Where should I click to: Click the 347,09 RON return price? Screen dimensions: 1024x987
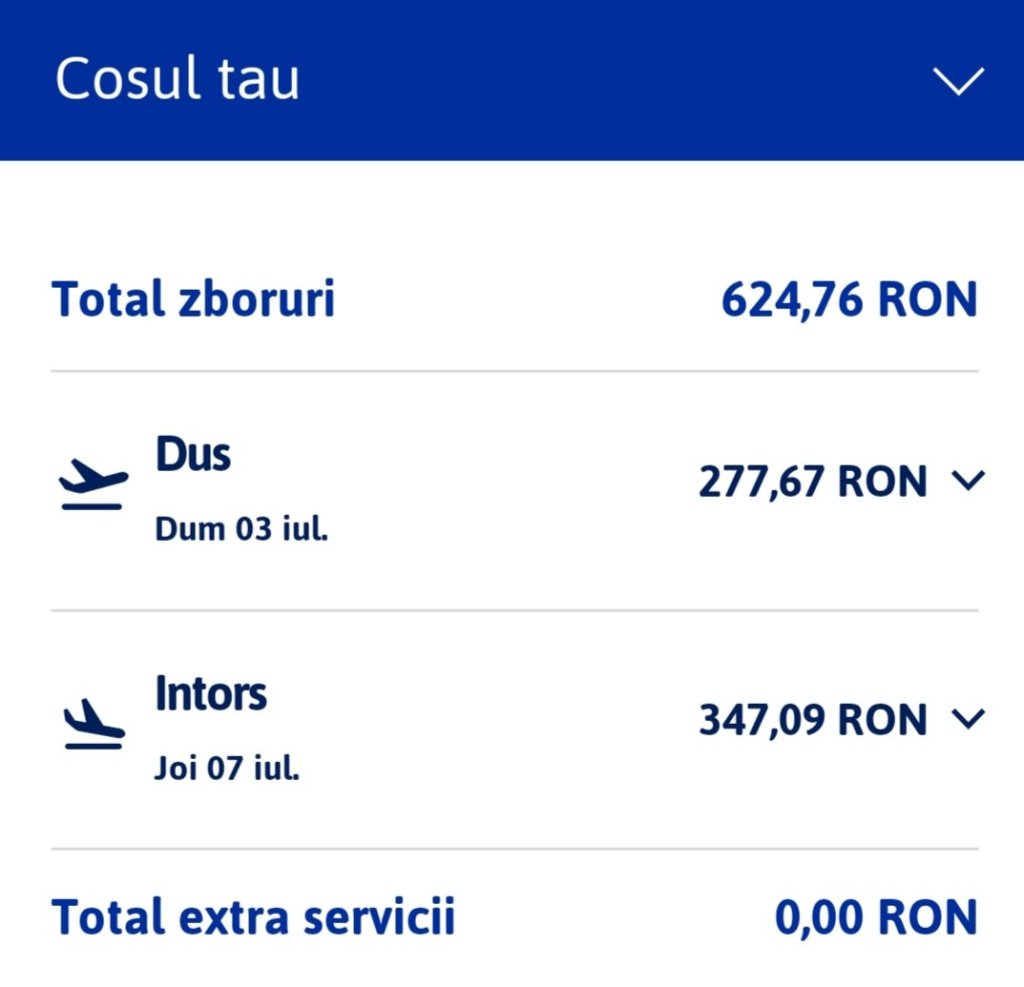tap(813, 719)
